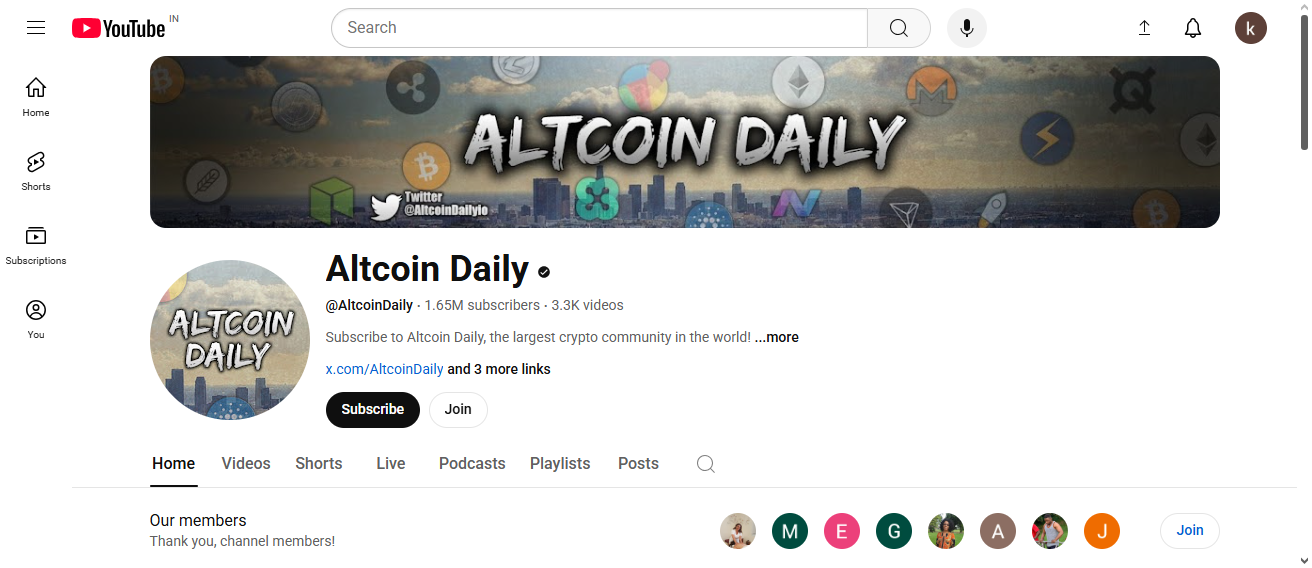Open the notifications bell
1312x568 pixels.
pos(1193,28)
